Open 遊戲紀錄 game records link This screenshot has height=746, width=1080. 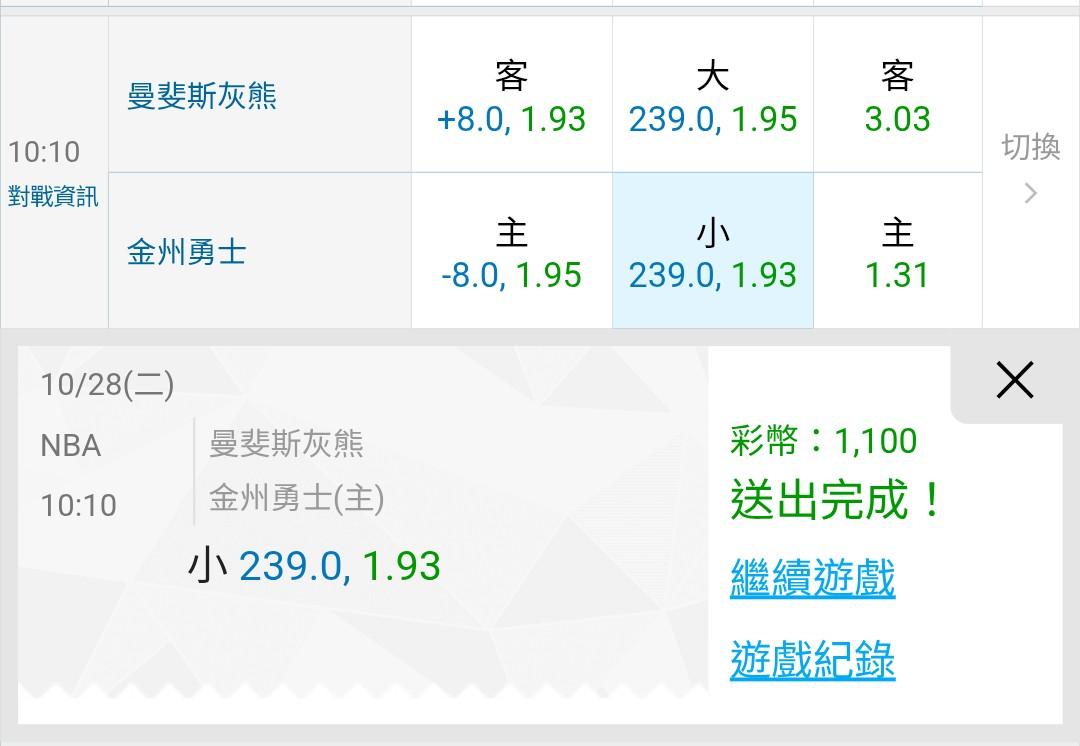(x=812, y=661)
